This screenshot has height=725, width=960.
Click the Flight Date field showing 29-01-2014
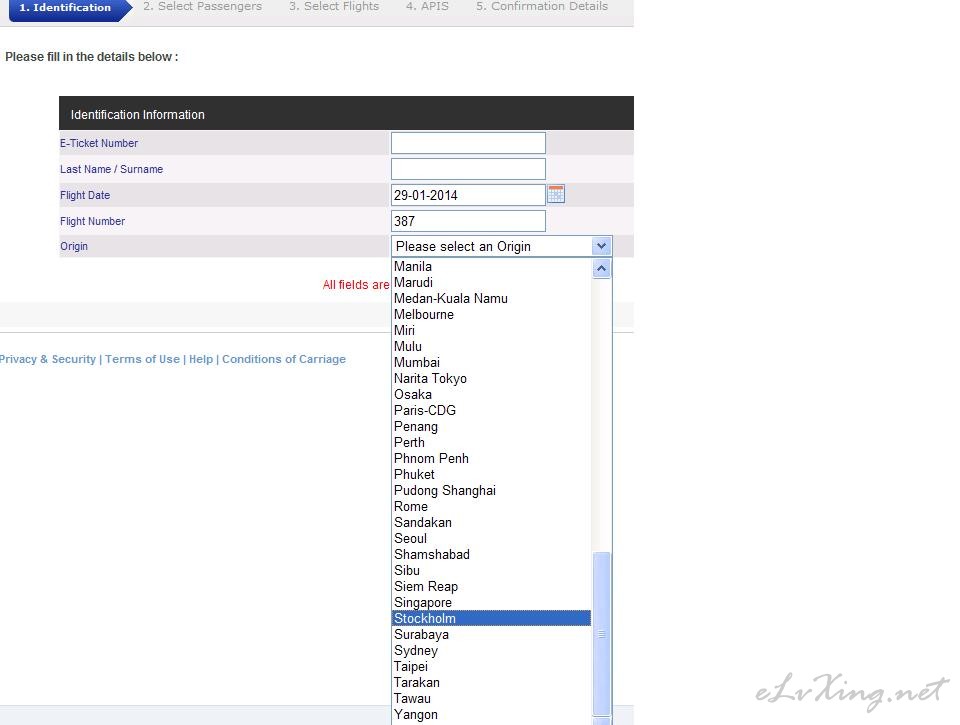[468, 195]
